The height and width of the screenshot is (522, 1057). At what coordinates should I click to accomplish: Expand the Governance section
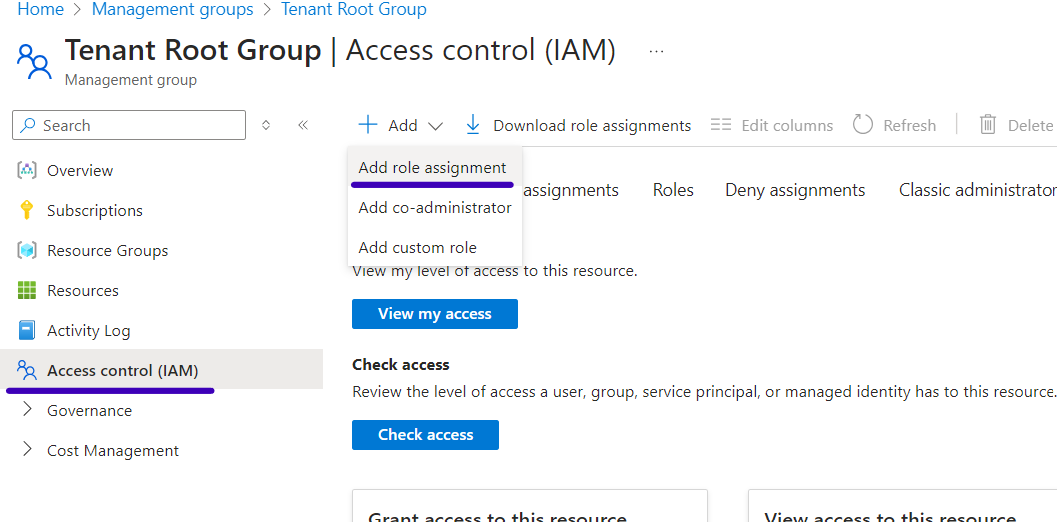point(27,410)
